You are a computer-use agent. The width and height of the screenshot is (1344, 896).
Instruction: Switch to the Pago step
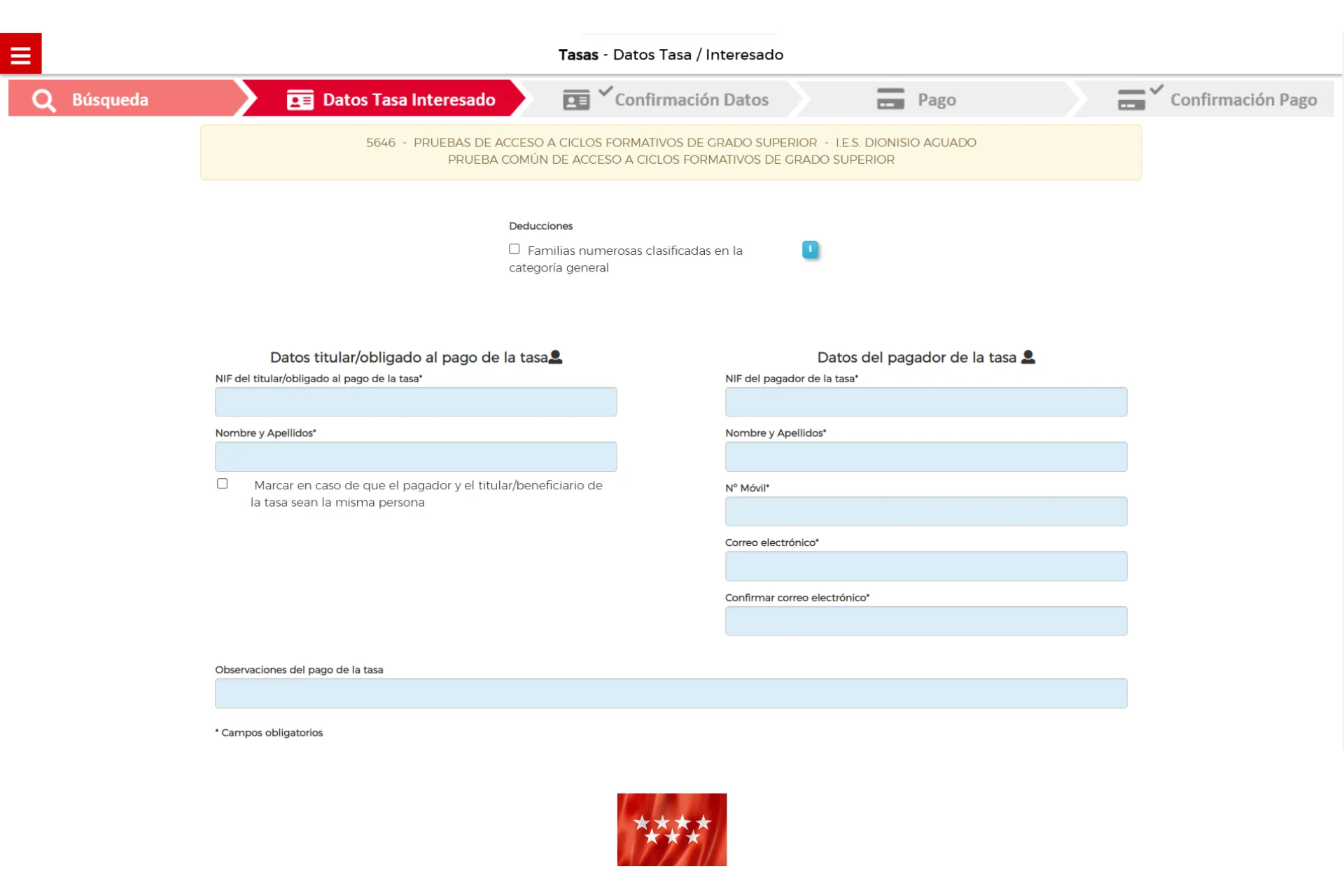[938, 99]
